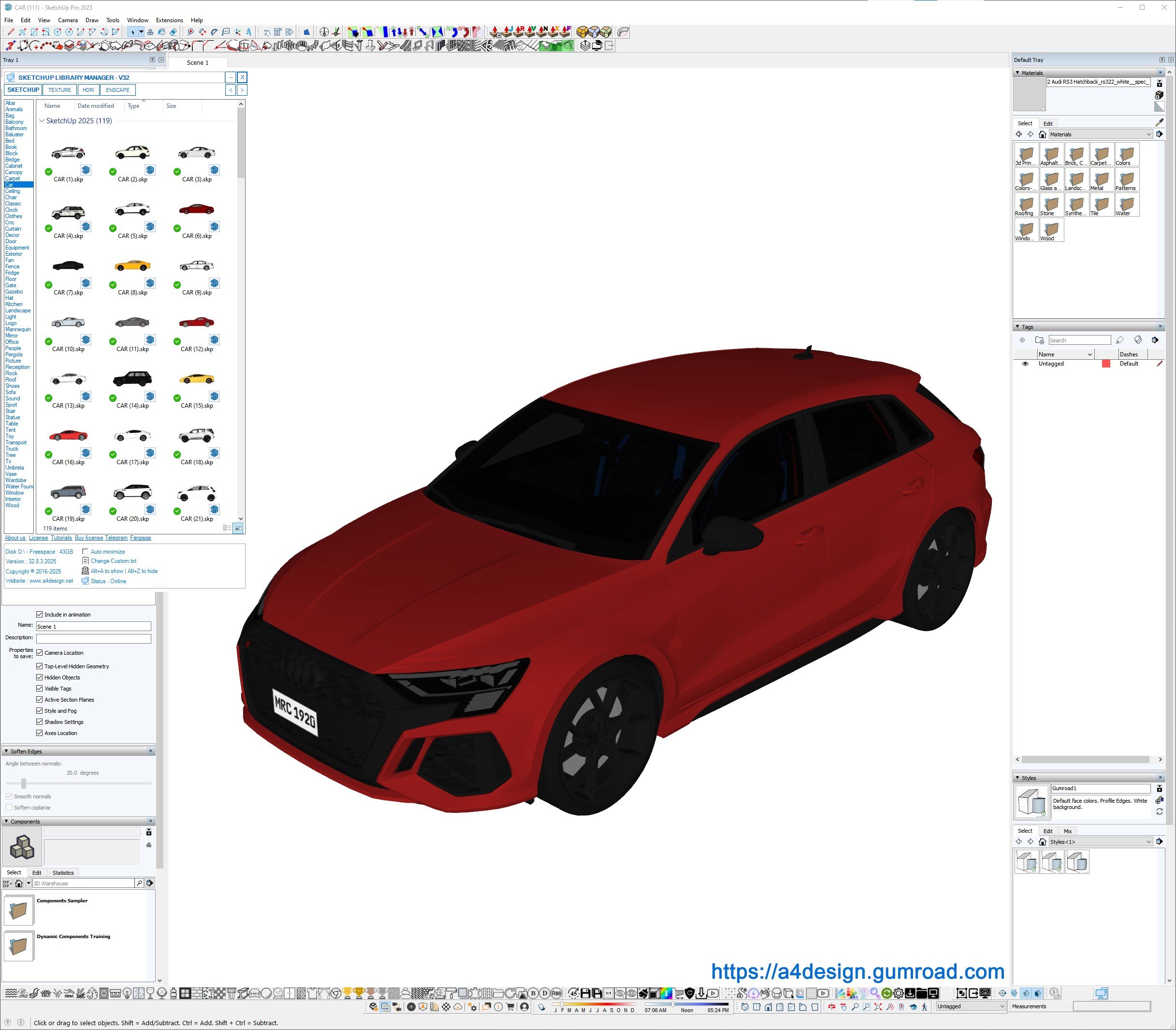This screenshot has width=1176, height=1030.
Task: Go to home in the Materials browser
Action: click(x=1042, y=134)
